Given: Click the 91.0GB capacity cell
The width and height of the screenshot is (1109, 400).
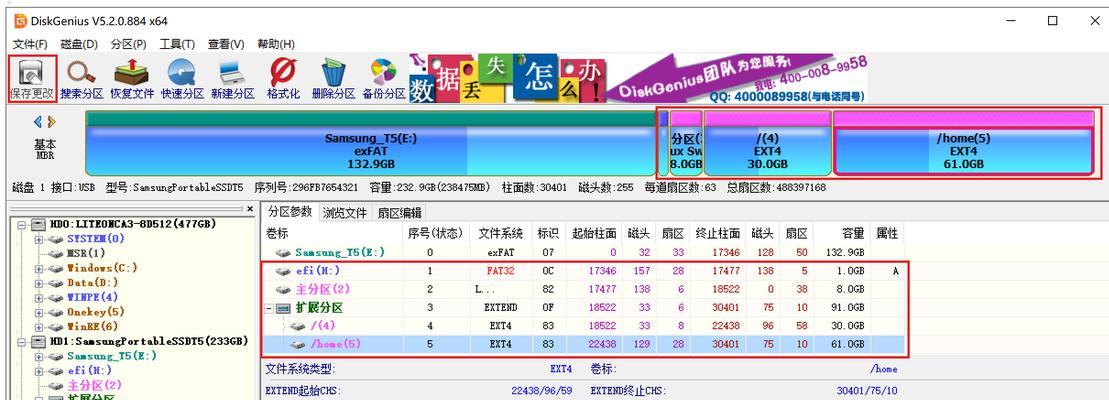Looking at the screenshot, I should (x=842, y=308).
